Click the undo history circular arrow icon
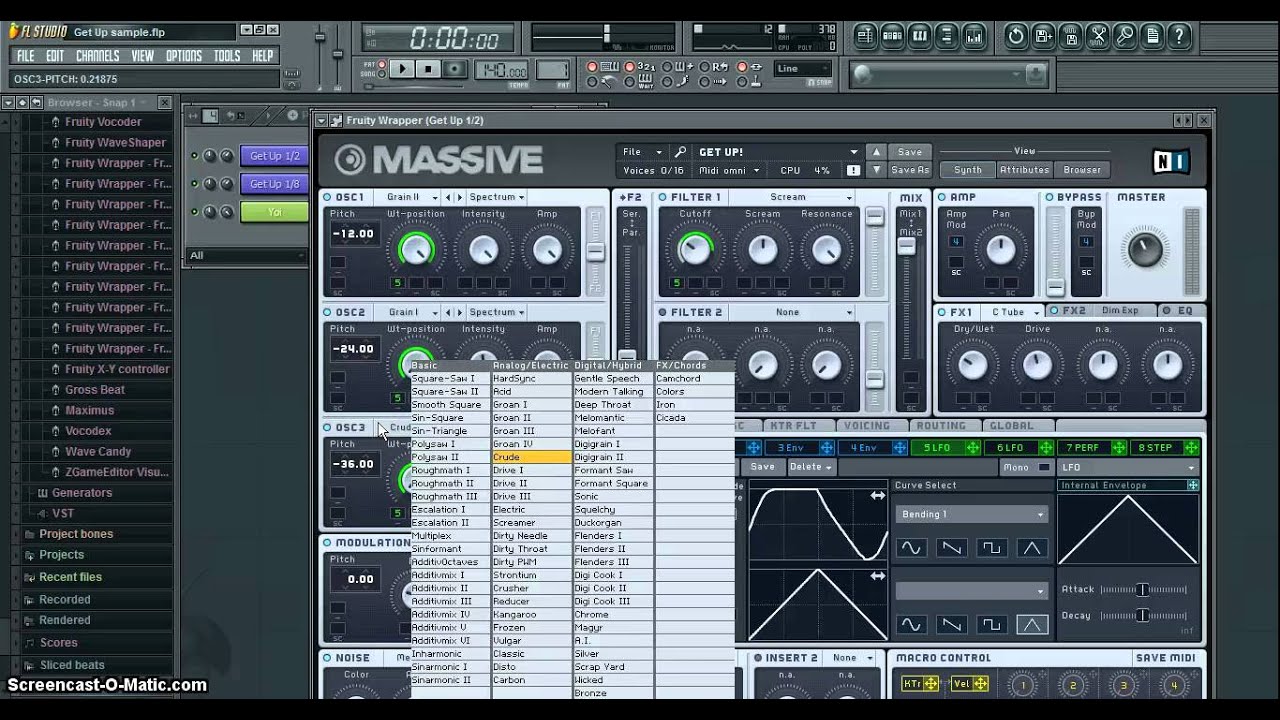Viewport: 1280px width, 720px height. (x=1016, y=37)
